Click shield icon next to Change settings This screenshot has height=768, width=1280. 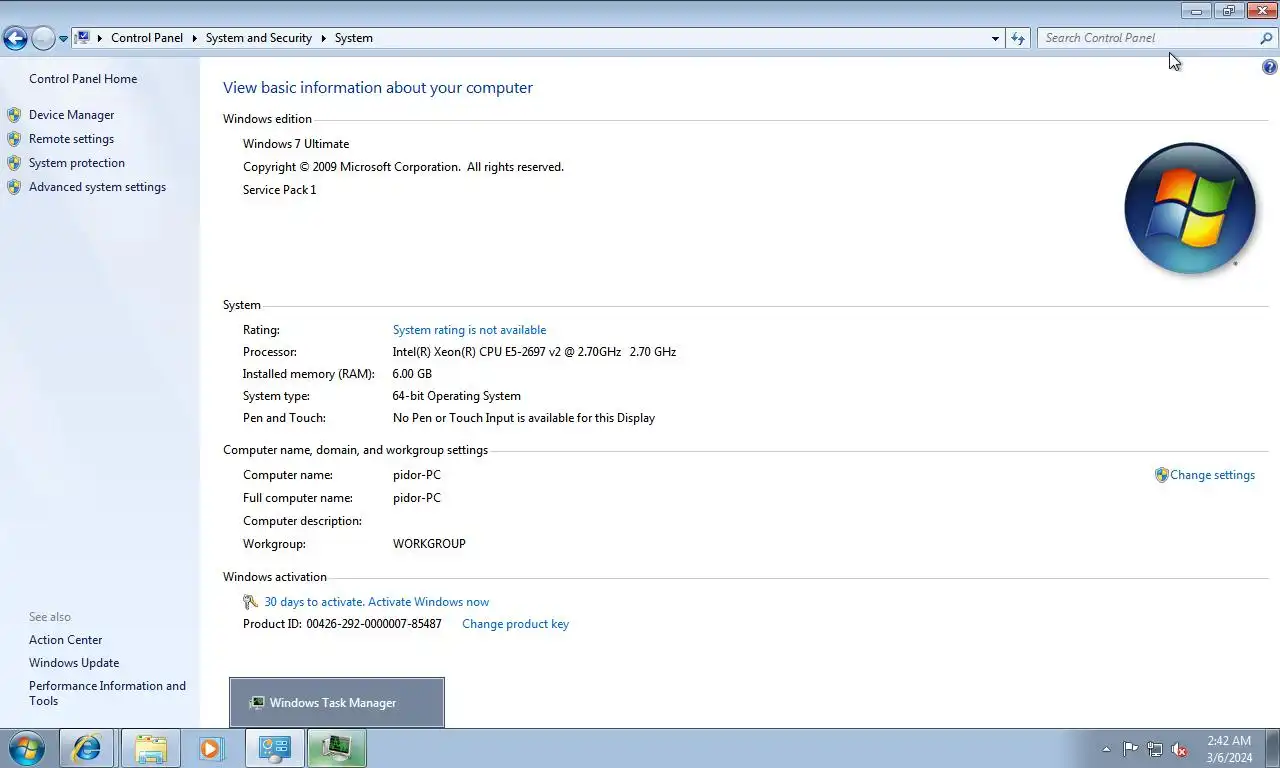1161,475
